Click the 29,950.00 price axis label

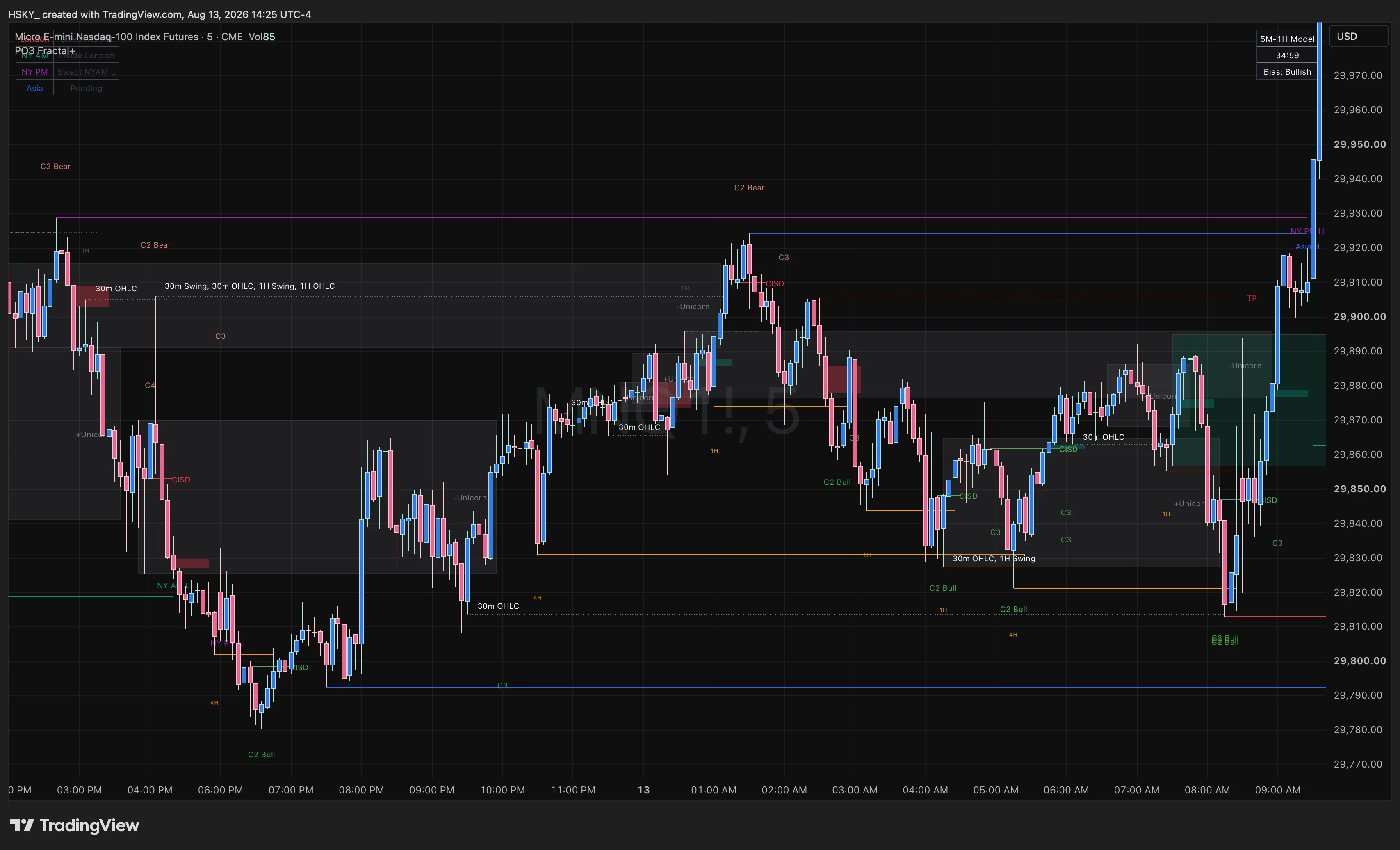click(1359, 144)
